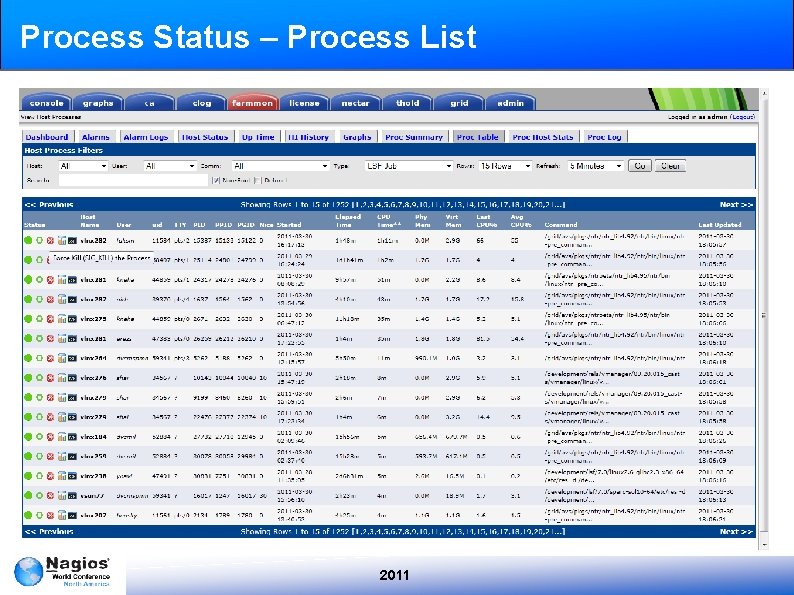This screenshot has height=595, width=794.
Task: Uncheck the ticked checkbox beside Search field
Action: (x=216, y=180)
